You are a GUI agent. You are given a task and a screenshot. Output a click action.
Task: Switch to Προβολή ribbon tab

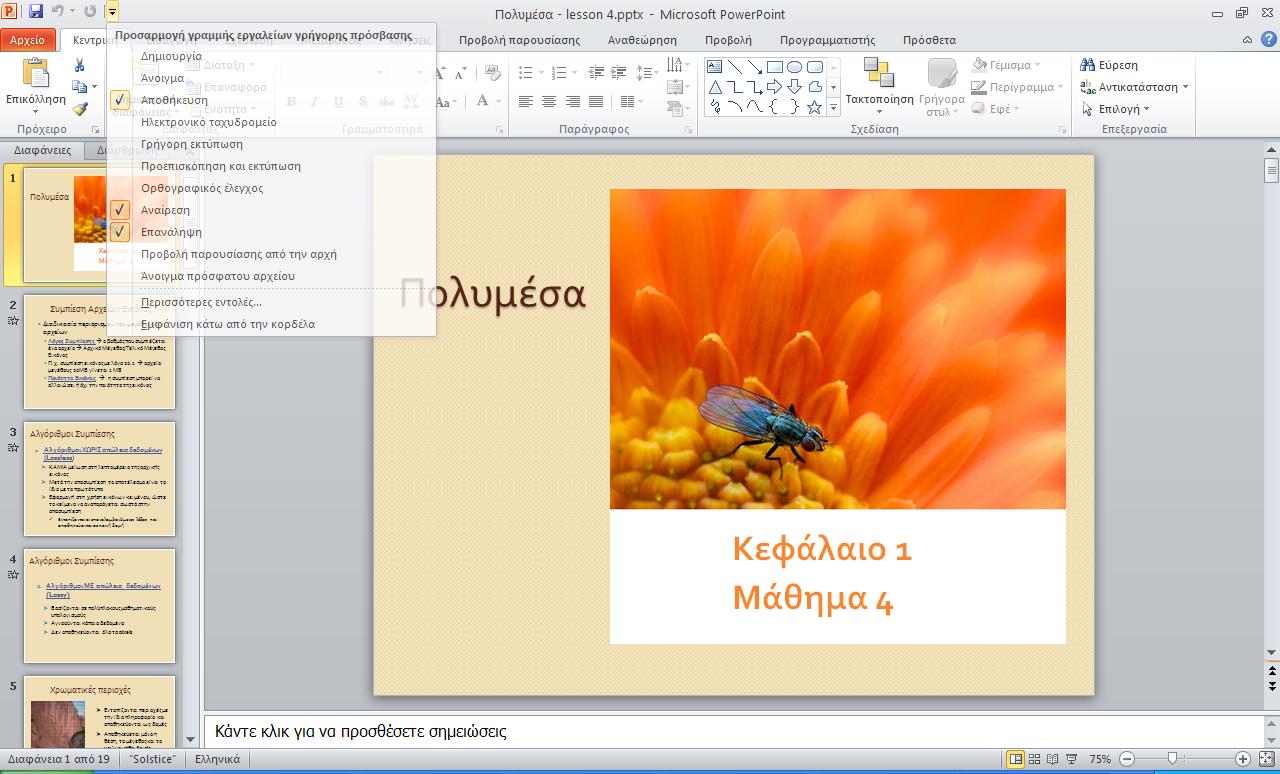point(728,40)
